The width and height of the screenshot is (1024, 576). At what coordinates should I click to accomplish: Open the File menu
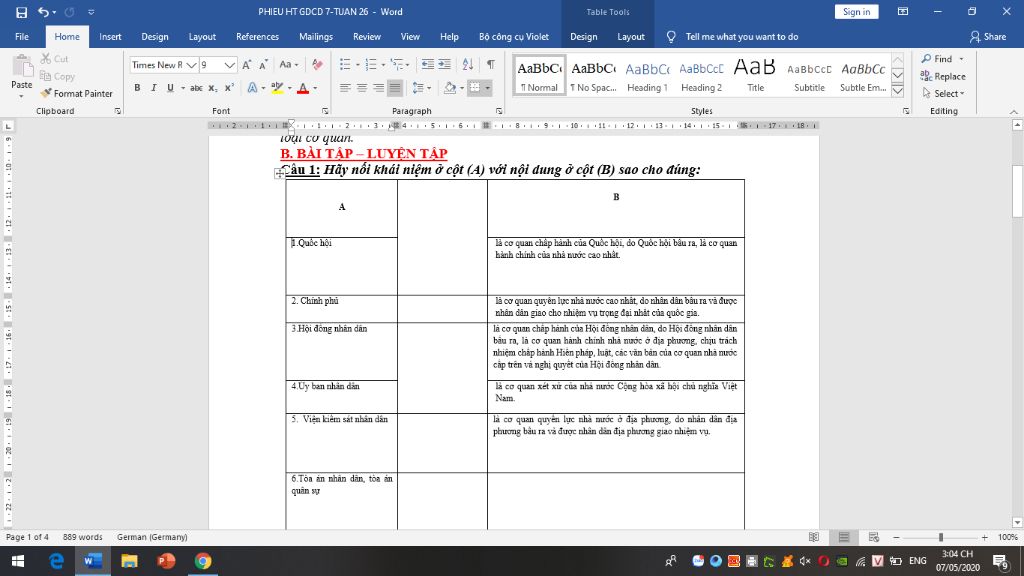(22, 37)
